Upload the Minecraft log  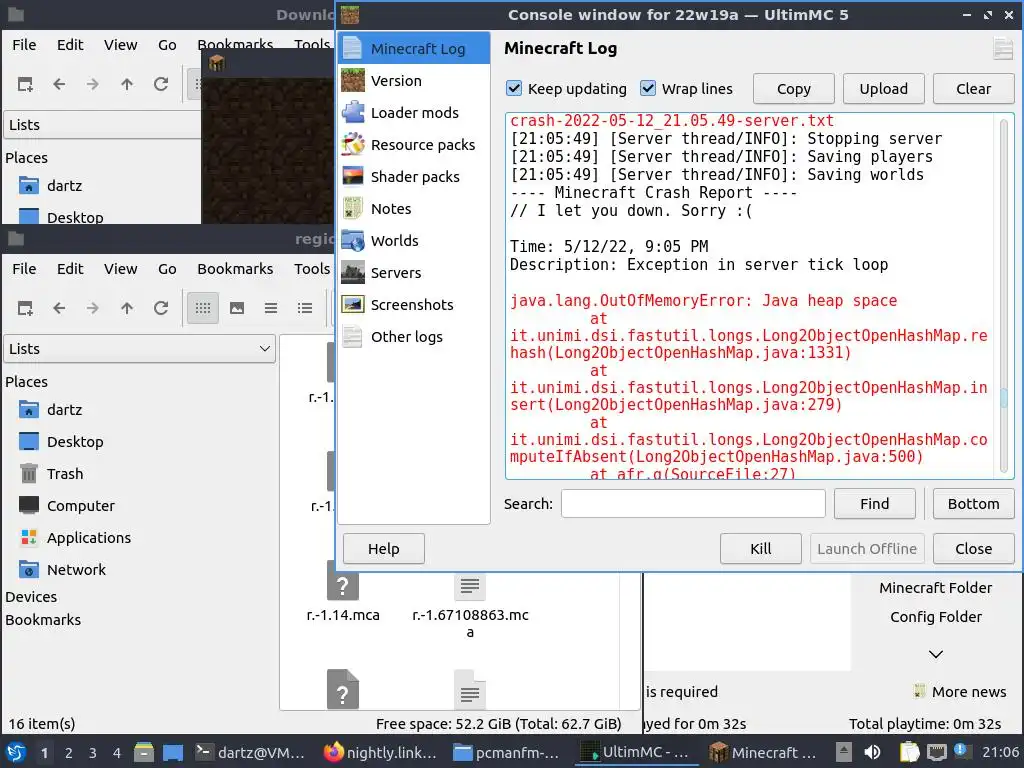(884, 89)
